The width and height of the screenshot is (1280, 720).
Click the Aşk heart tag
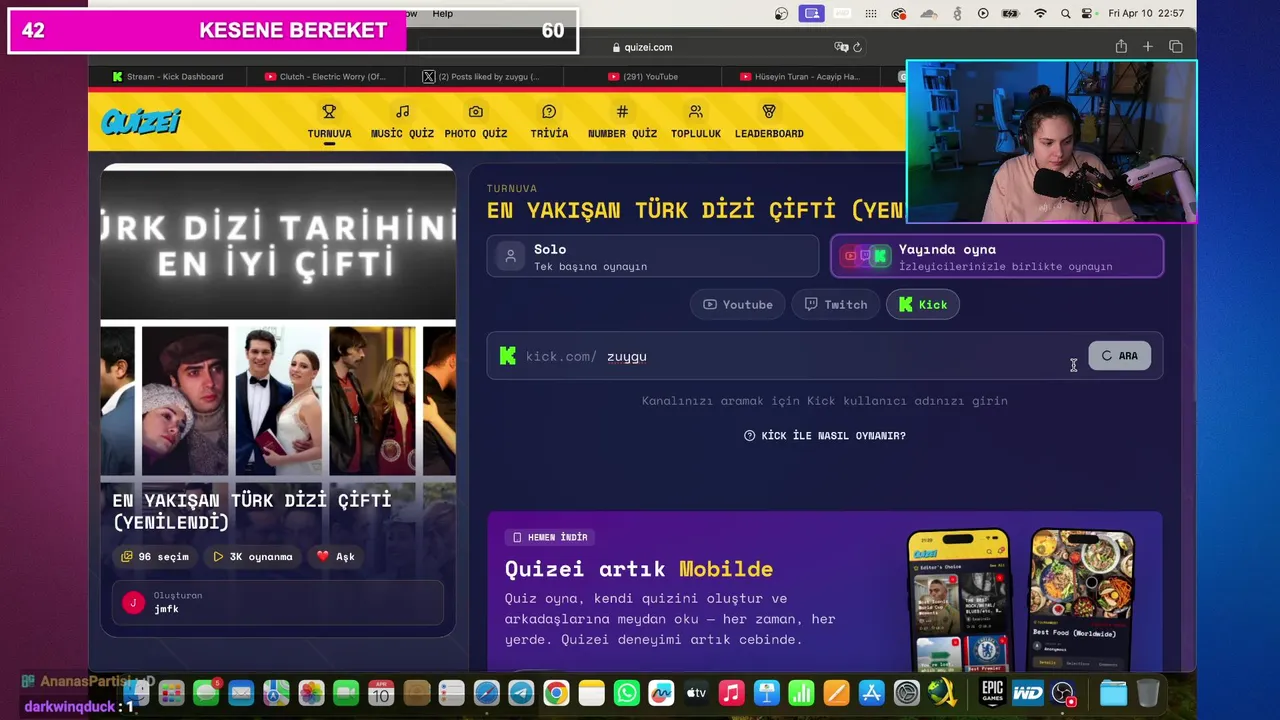[x=336, y=556]
